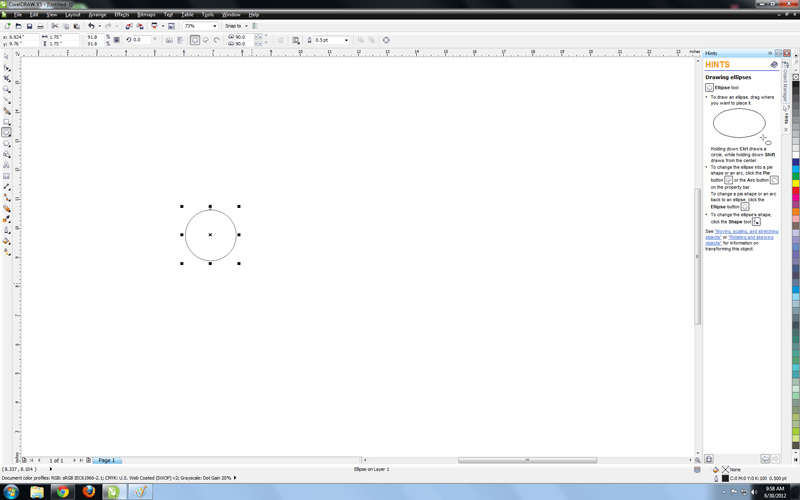The width and height of the screenshot is (800, 500).
Task: Pick the red swatch in the color palette
Action: coord(795,190)
